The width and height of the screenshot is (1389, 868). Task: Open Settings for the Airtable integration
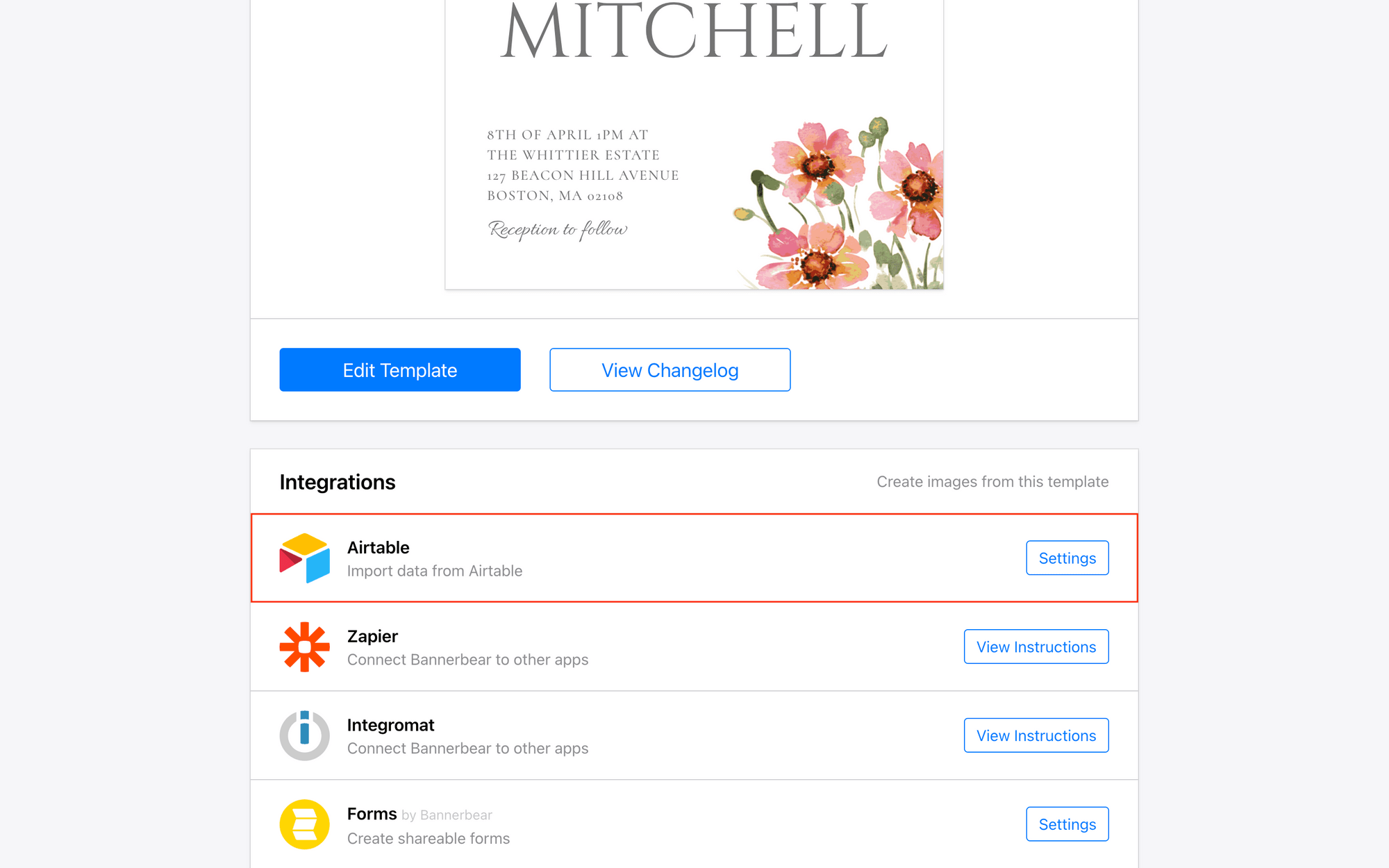pos(1067,558)
